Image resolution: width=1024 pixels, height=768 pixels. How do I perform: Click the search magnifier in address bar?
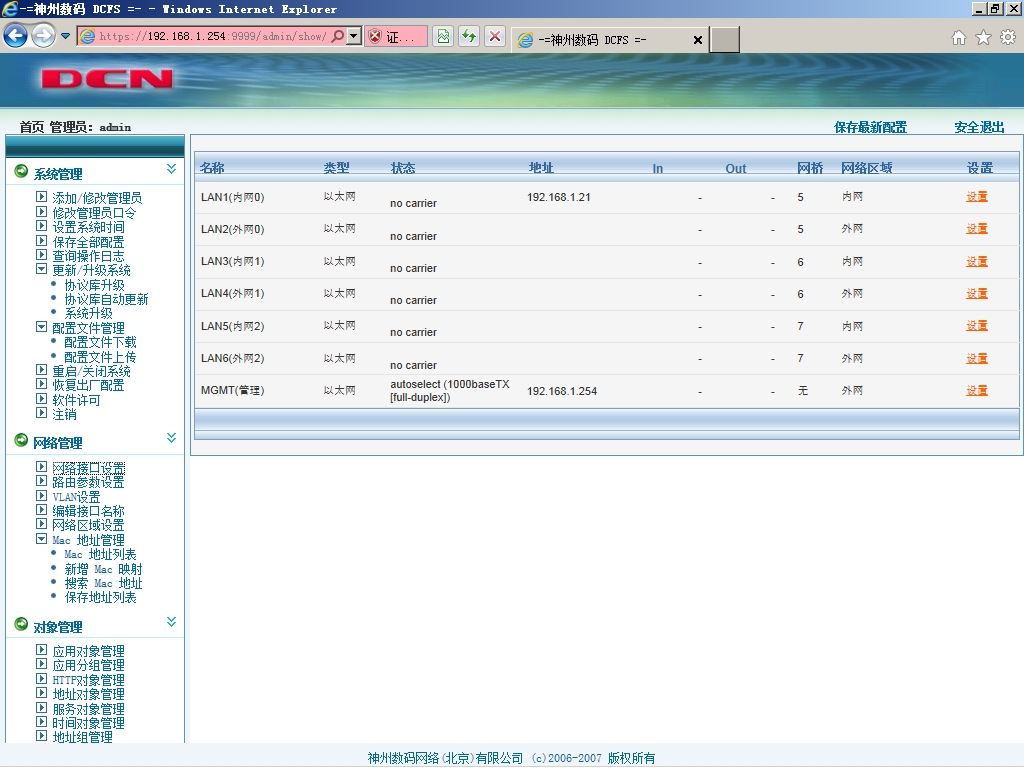coord(338,36)
